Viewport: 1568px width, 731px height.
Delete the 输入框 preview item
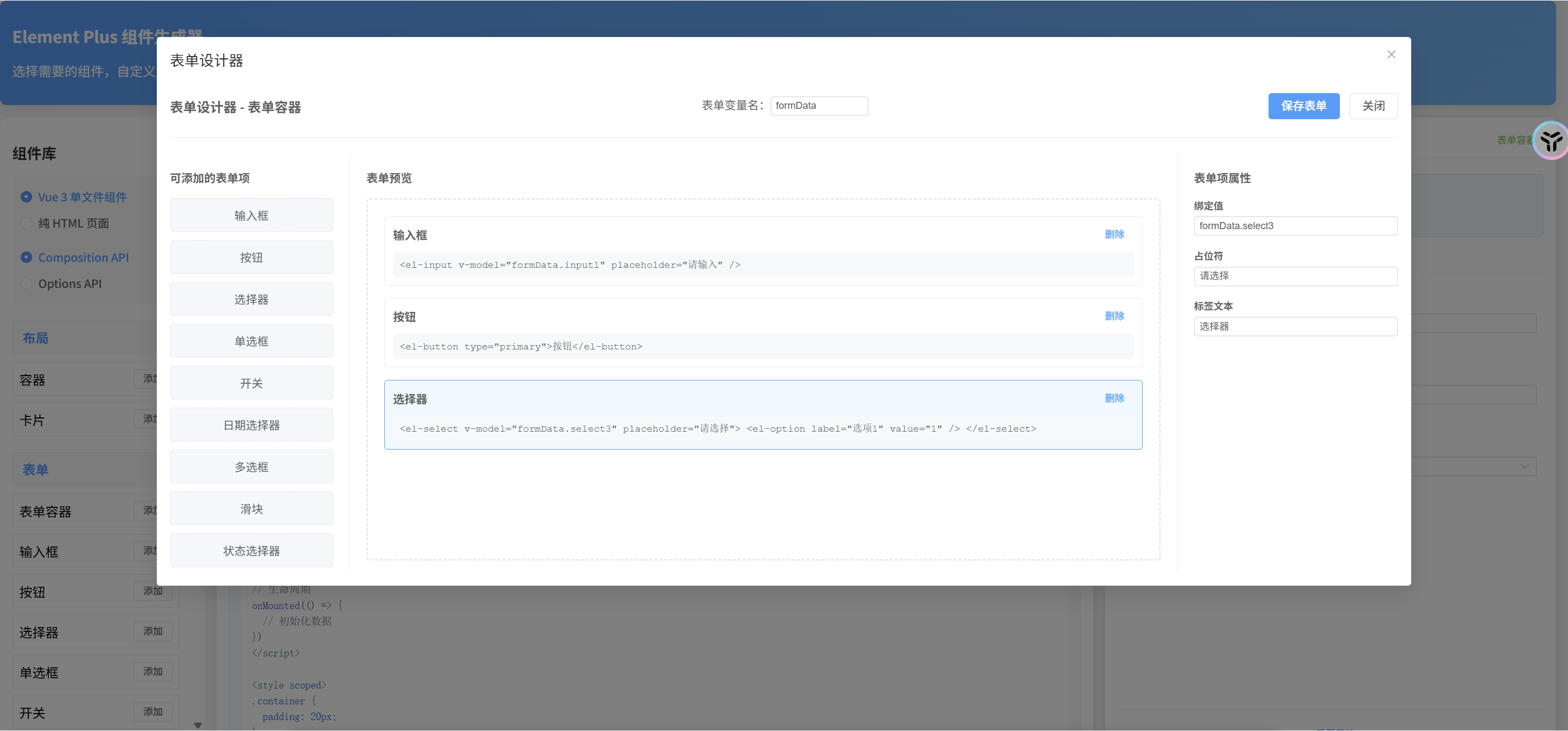1114,235
